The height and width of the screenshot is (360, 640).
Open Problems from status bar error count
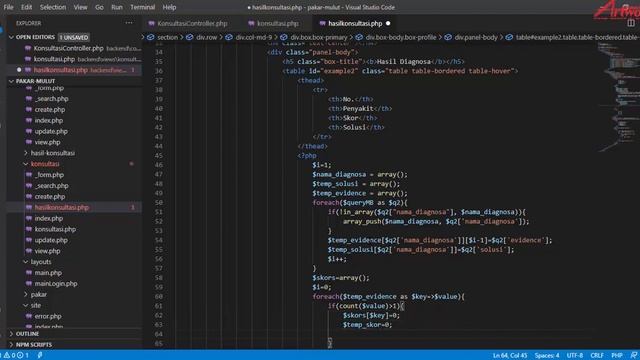(16, 355)
